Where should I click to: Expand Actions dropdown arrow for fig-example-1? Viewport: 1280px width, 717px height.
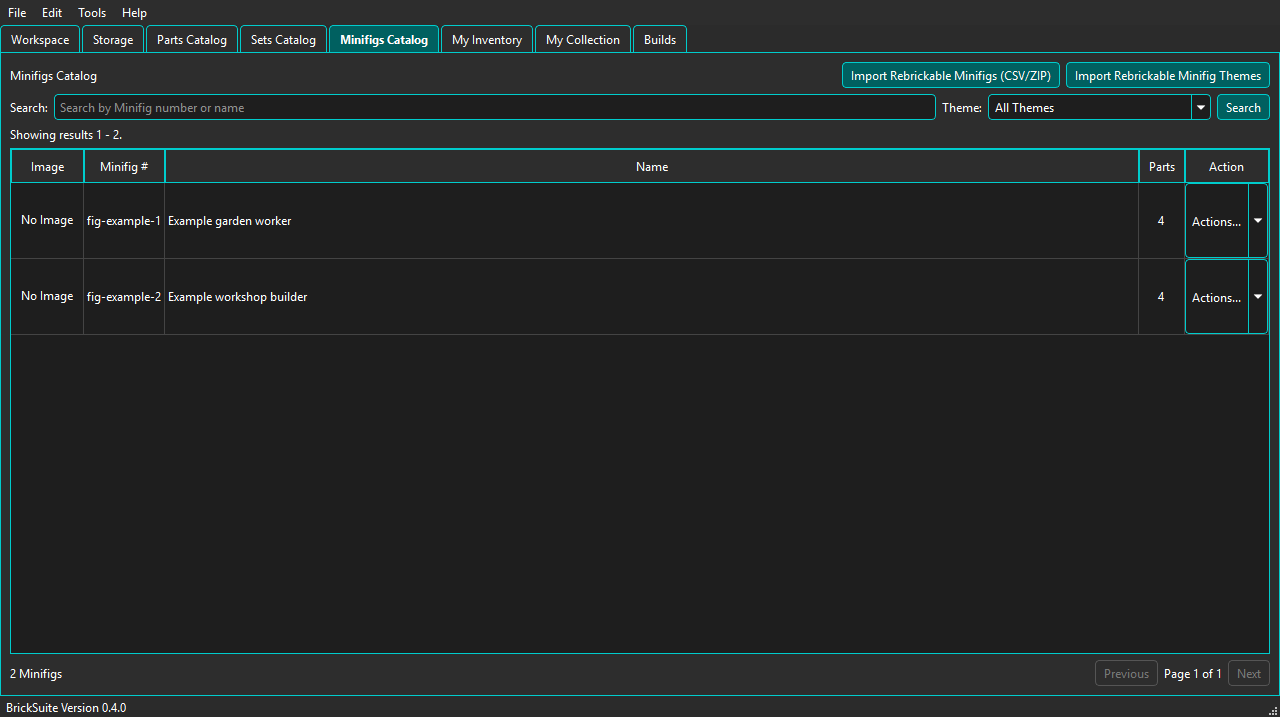pos(1258,221)
